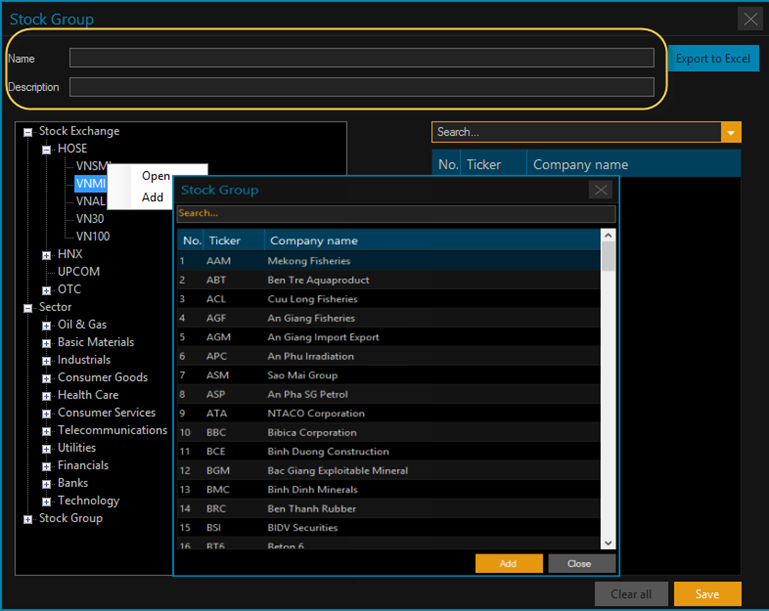Sort by popup Company name column header
Image resolution: width=769 pixels, height=611 pixels.
coord(433,241)
